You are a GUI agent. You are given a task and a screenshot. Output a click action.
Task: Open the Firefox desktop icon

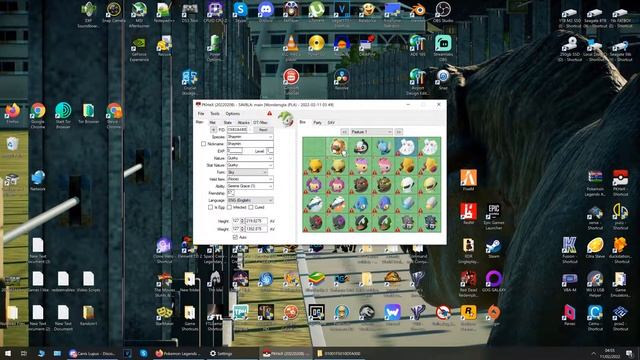click(13, 113)
